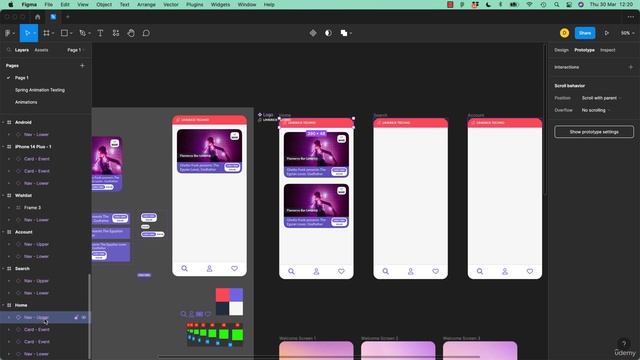This screenshot has height=360, width=640.
Task: Open the 50% zoom dropdown
Action: pos(627,33)
